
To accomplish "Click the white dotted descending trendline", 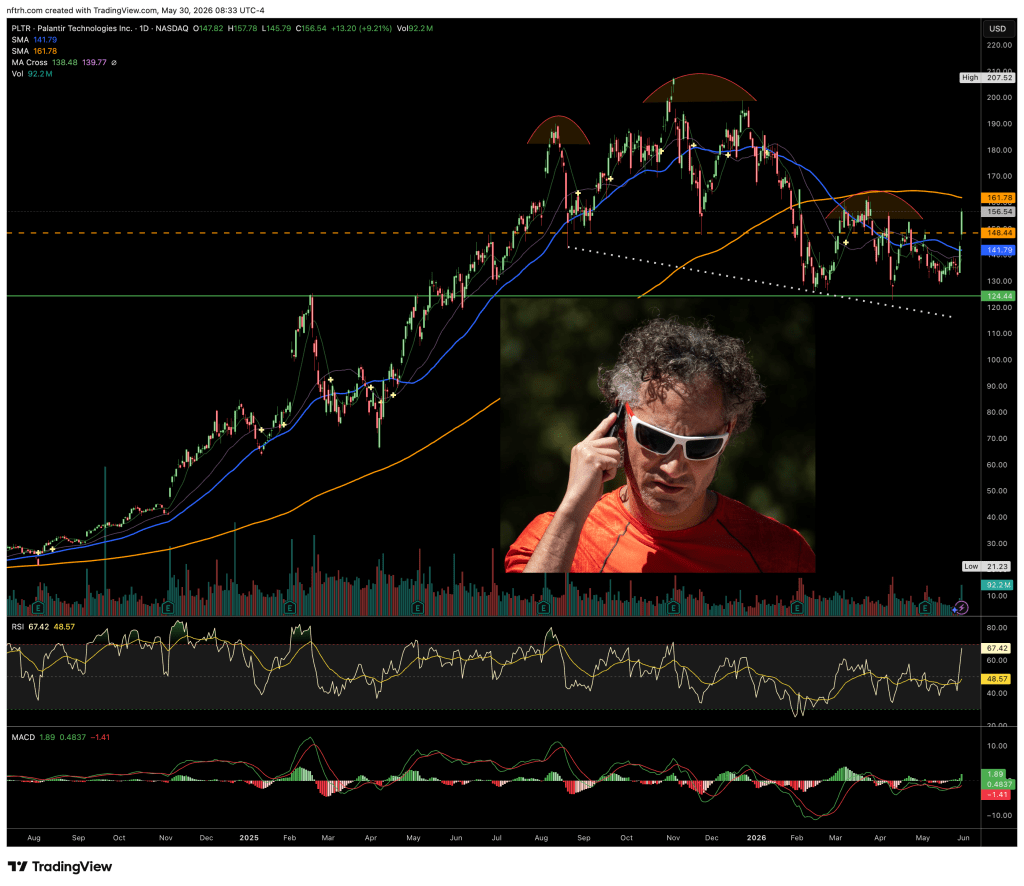I will (759, 281).
